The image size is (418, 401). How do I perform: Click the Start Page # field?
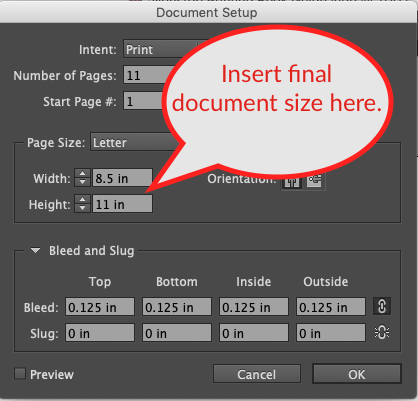click(x=144, y=101)
